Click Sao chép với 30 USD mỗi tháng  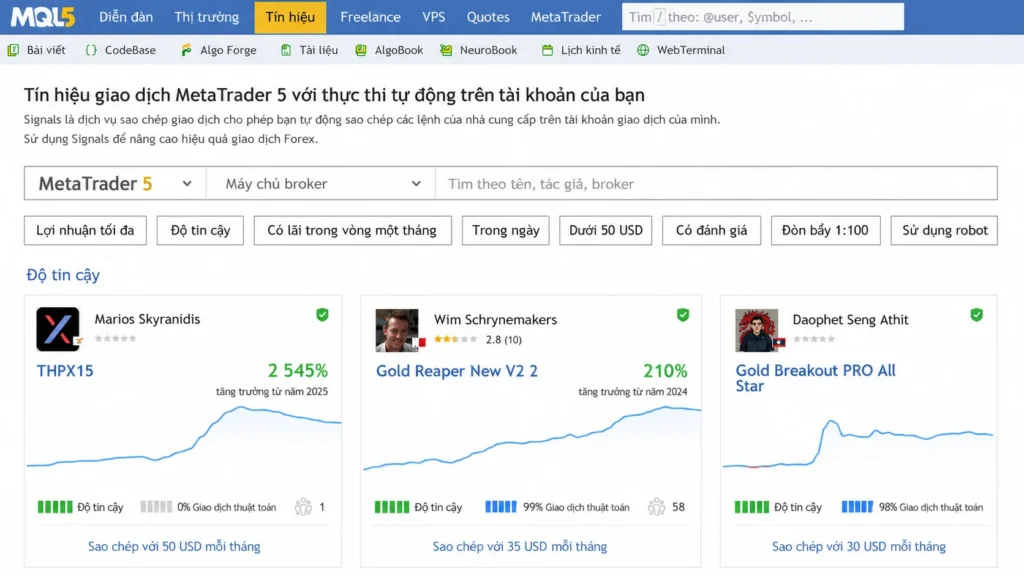859,547
